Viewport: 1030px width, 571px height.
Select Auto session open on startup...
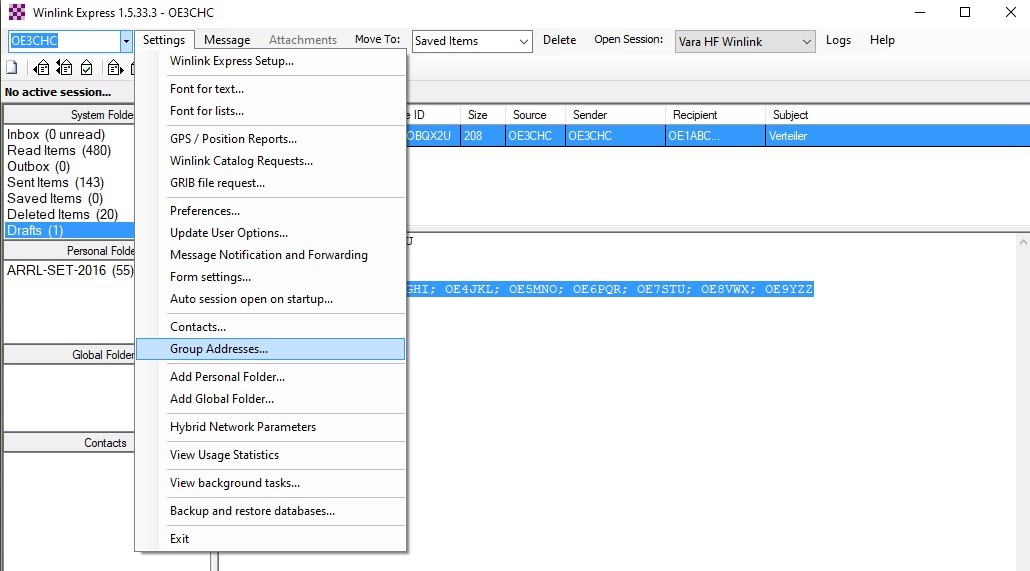[271, 299]
